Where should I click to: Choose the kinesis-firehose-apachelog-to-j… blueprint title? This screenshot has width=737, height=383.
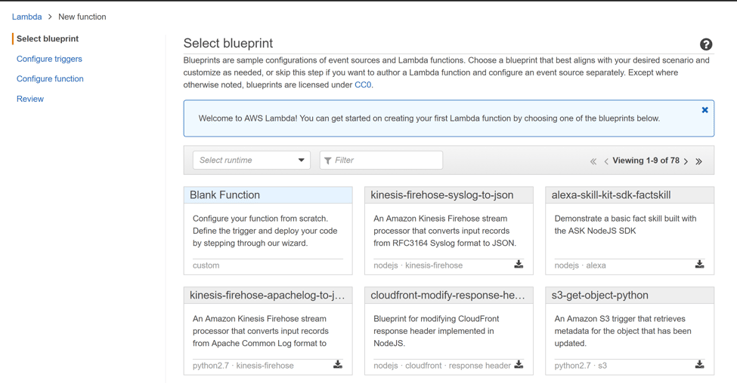tap(267, 295)
